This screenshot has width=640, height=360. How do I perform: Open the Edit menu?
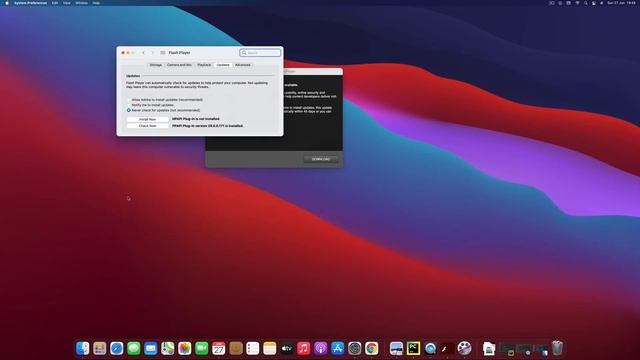coord(55,3)
